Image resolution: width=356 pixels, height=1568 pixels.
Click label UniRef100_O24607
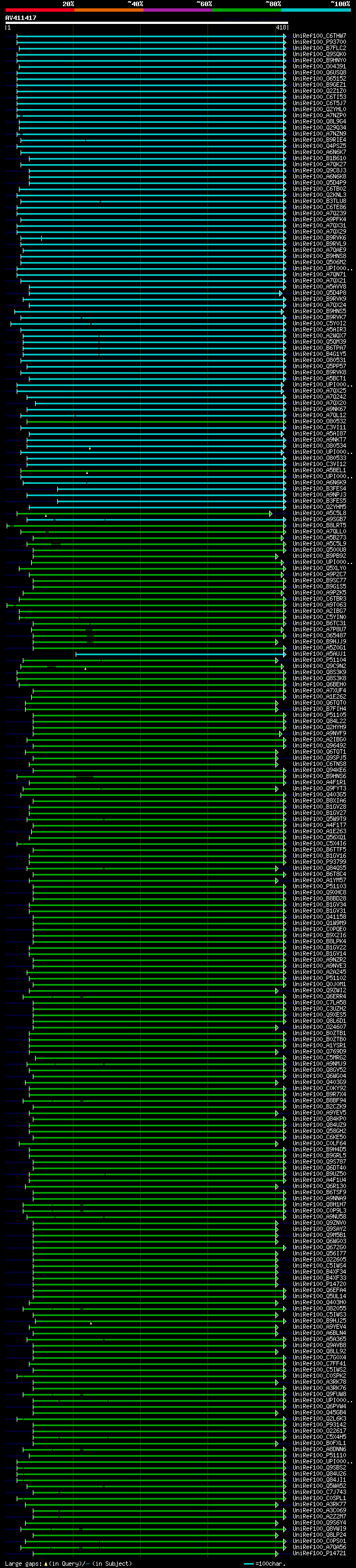click(x=319, y=1027)
